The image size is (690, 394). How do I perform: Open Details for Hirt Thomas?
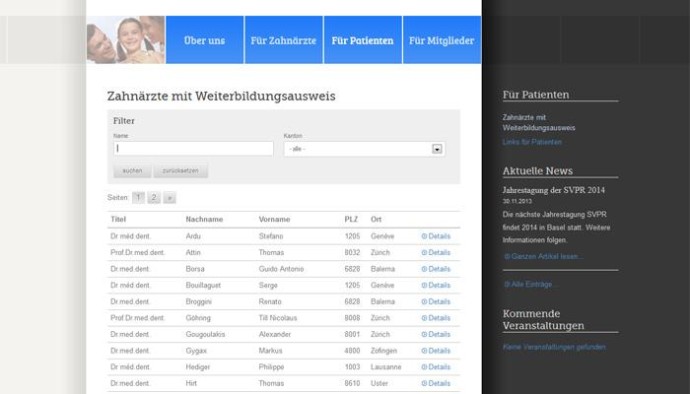pos(436,383)
